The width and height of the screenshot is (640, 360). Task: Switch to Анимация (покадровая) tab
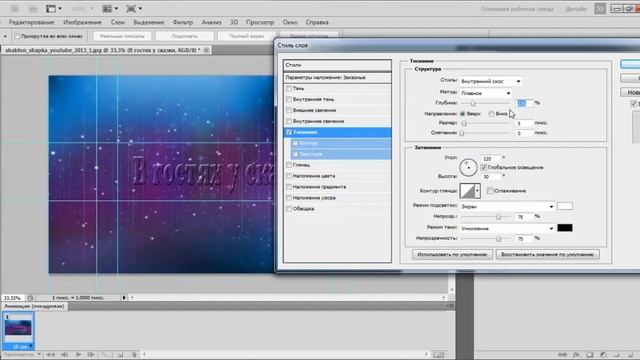click(x=34, y=306)
